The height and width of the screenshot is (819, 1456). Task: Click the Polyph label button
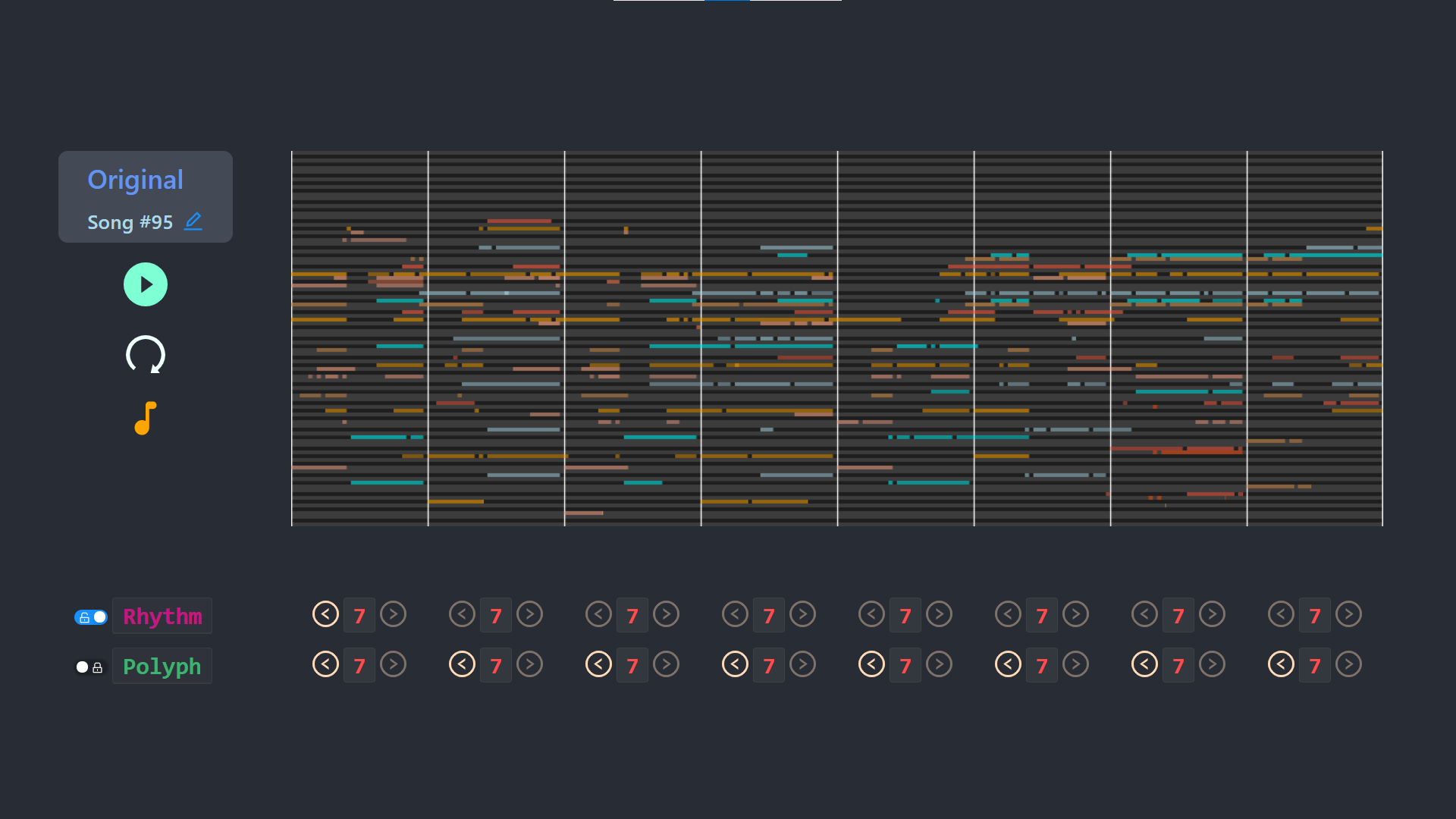tap(162, 667)
